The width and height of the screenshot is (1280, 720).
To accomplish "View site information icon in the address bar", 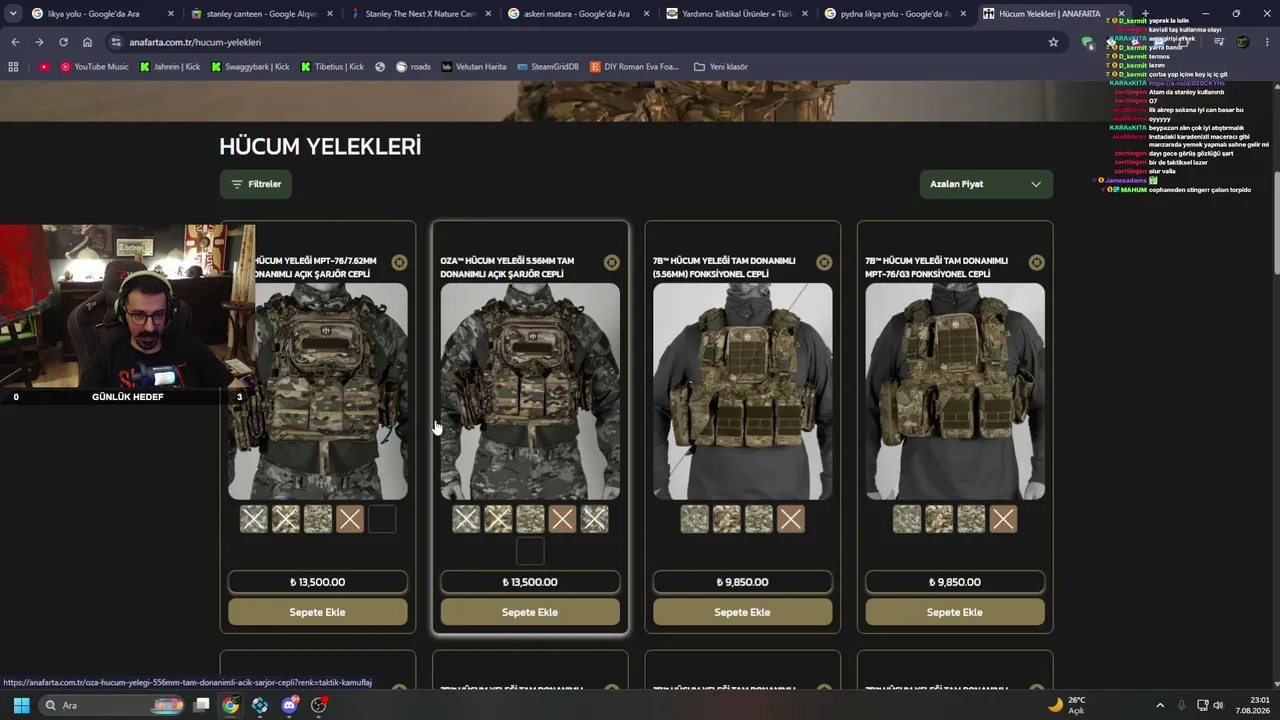I will (116, 42).
